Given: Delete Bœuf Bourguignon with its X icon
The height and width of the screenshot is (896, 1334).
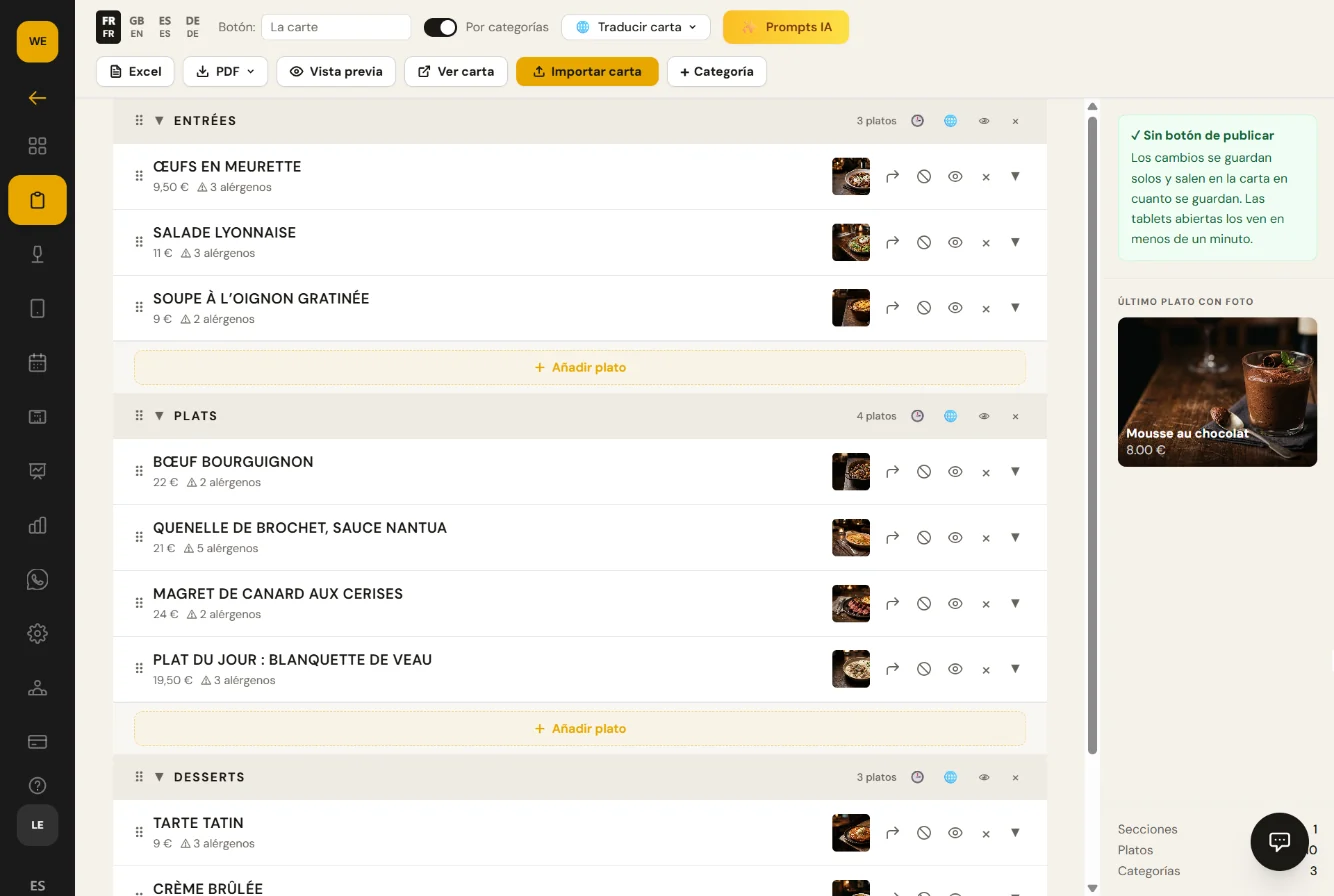Looking at the screenshot, I should pos(986,472).
